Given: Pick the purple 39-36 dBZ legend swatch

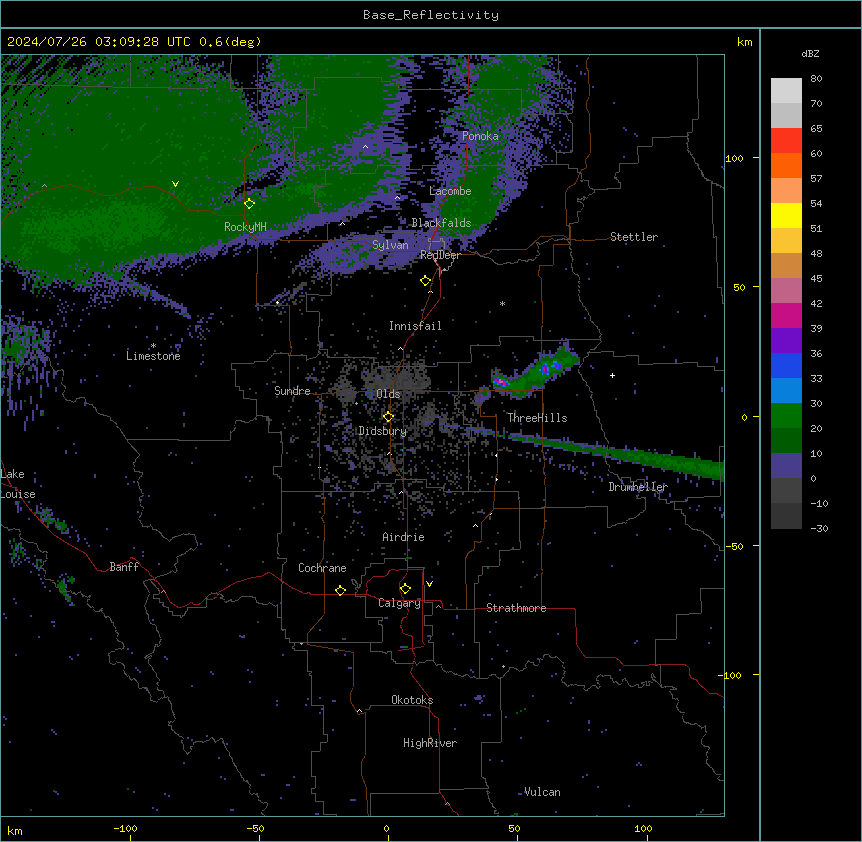Looking at the screenshot, I should [x=786, y=340].
